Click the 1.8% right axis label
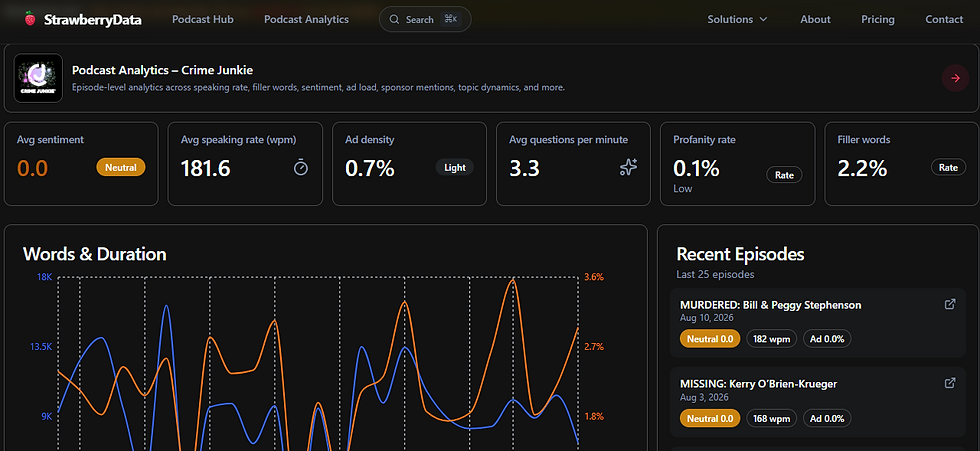Viewport: 980px width, 451px height. tap(594, 417)
